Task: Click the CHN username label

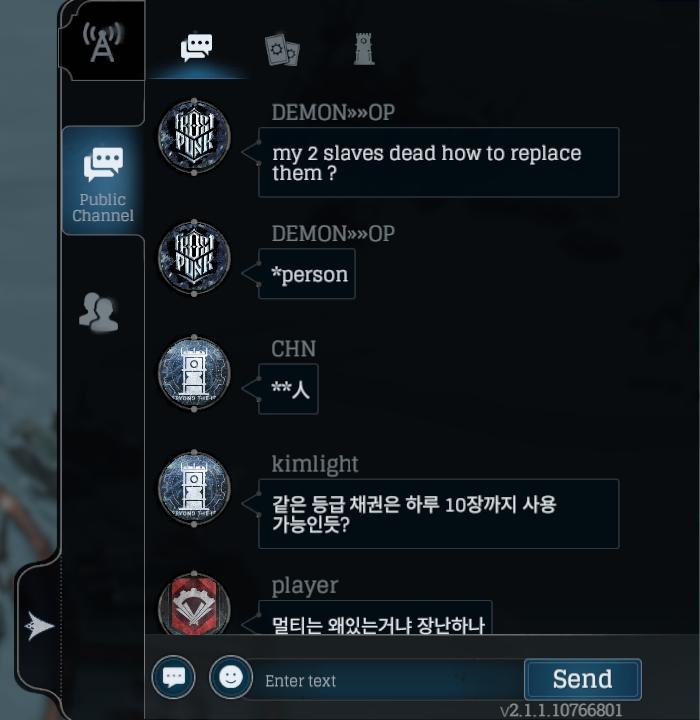Action: click(294, 349)
